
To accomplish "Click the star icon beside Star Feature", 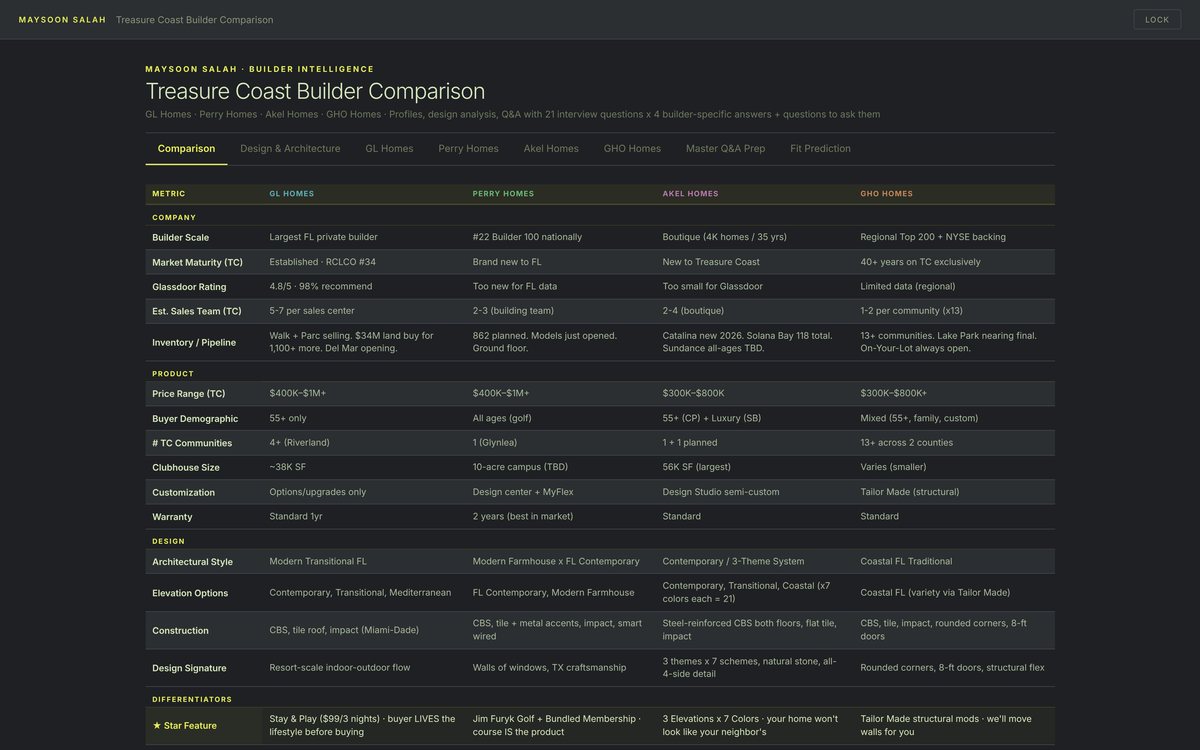I will 157,726.
